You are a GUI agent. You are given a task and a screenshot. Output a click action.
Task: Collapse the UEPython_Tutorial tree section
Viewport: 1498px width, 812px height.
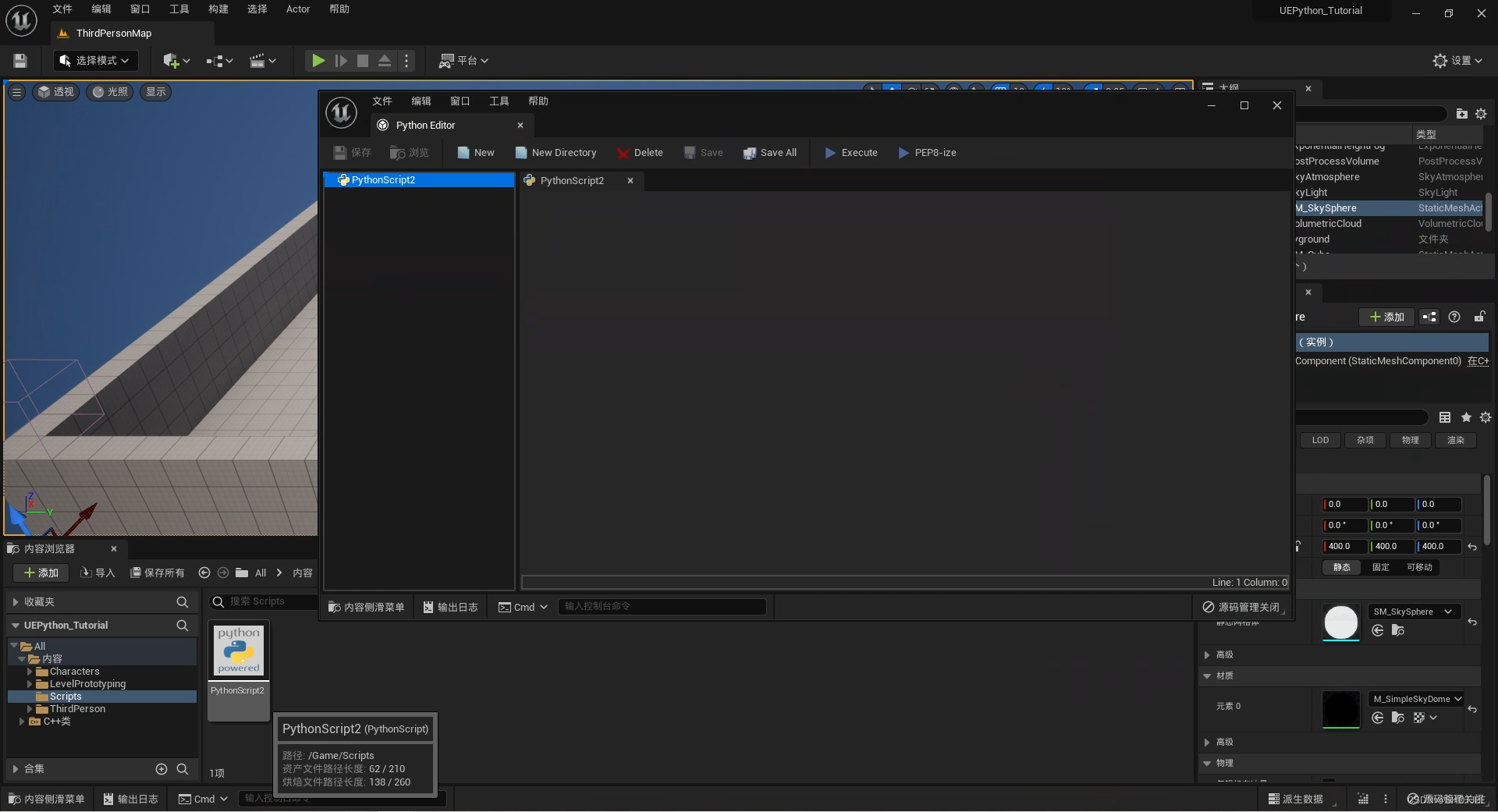(15, 626)
